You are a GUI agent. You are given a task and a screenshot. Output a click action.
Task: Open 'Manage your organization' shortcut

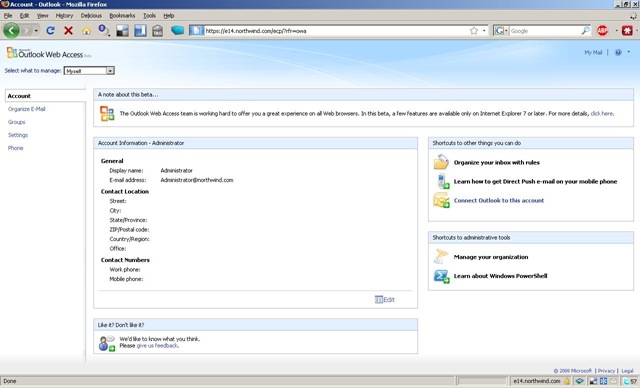coord(491,257)
